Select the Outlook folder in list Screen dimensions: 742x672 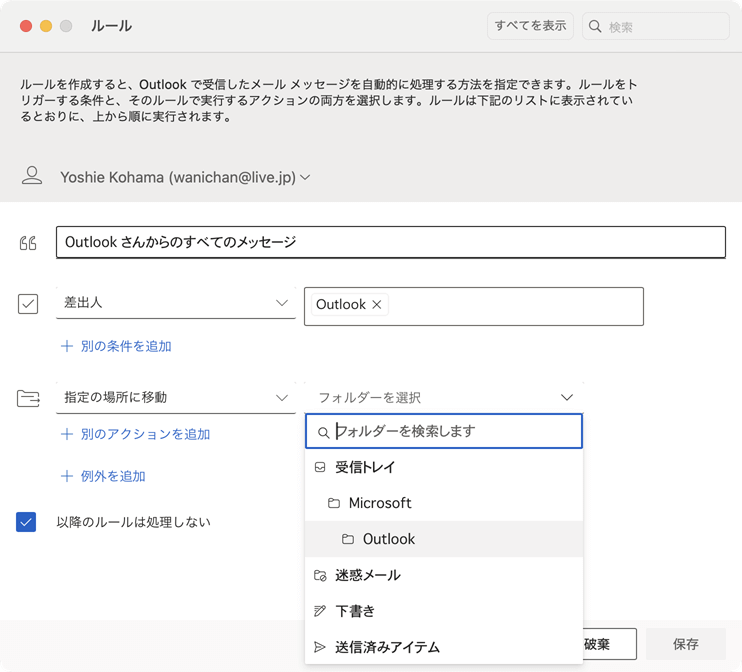388,539
